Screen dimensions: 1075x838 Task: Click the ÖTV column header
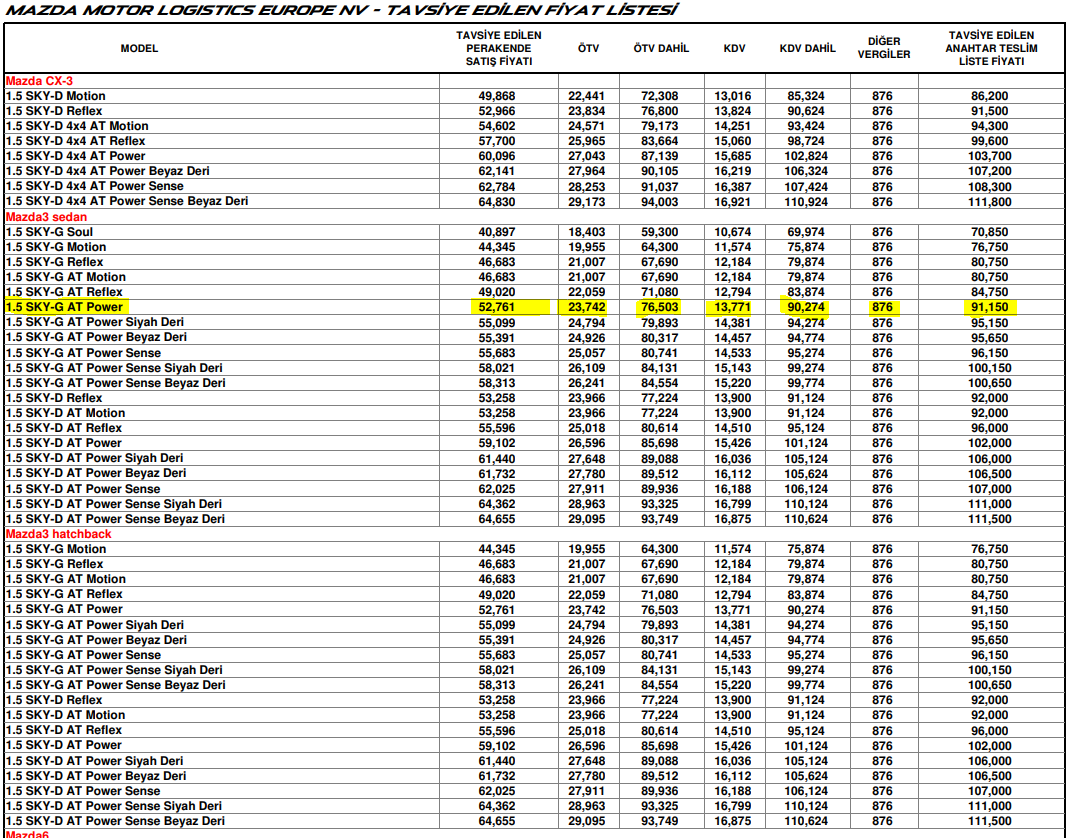tap(588, 49)
